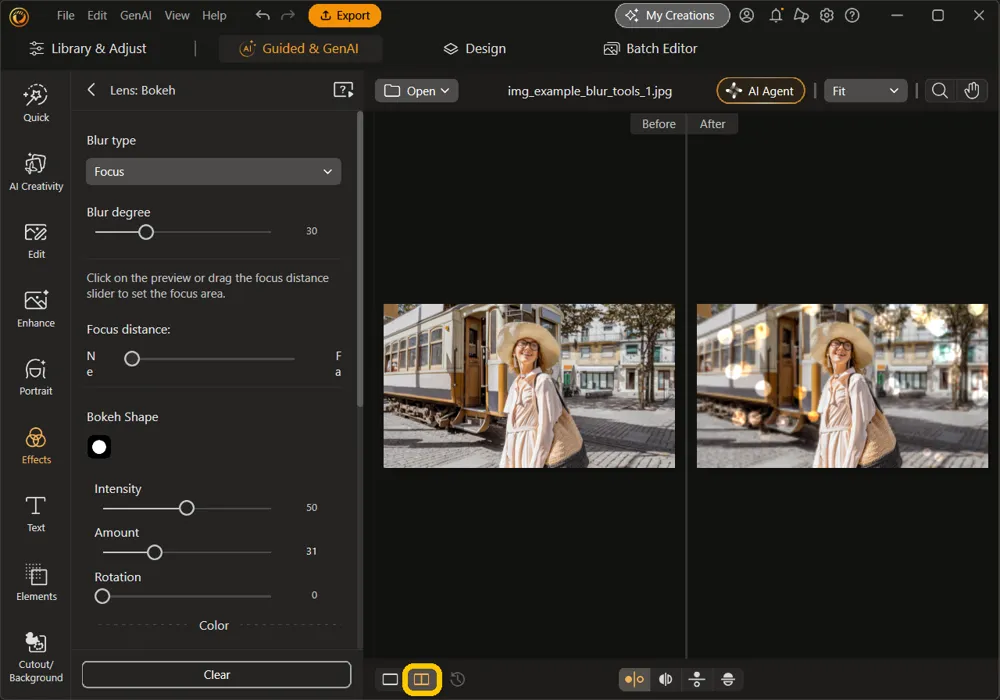Click the Bokeh panel vertical scrollbar

click(x=360, y=258)
